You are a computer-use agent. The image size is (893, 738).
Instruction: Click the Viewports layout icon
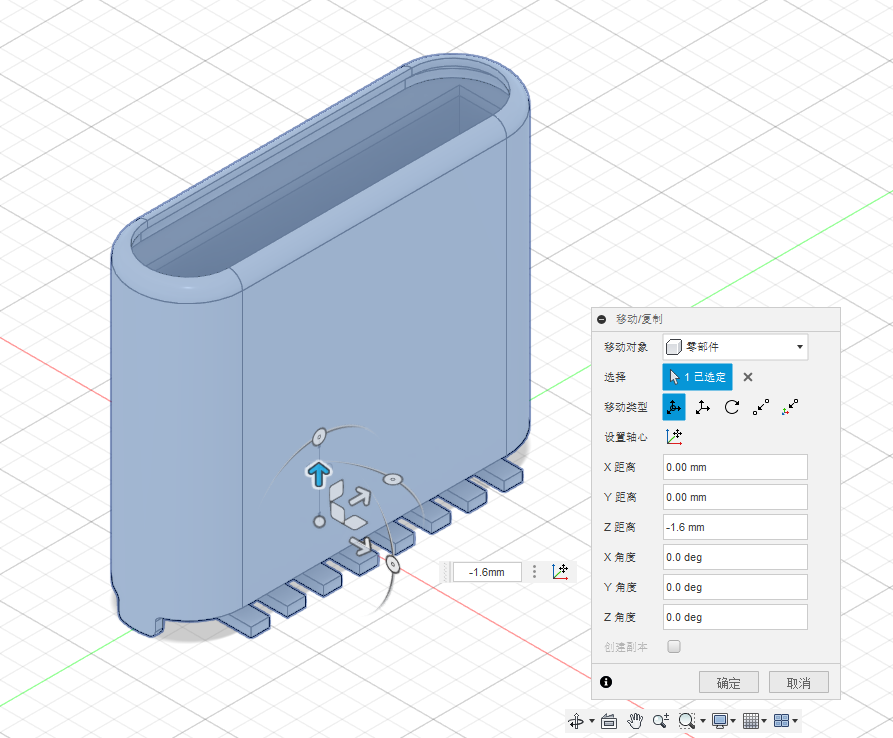tap(781, 721)
